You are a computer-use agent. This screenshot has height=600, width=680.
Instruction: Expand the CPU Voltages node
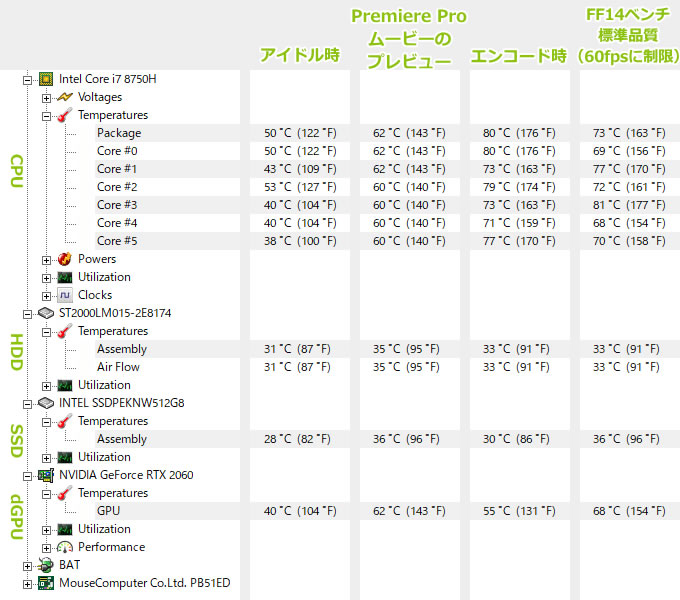tap(46, 97)
